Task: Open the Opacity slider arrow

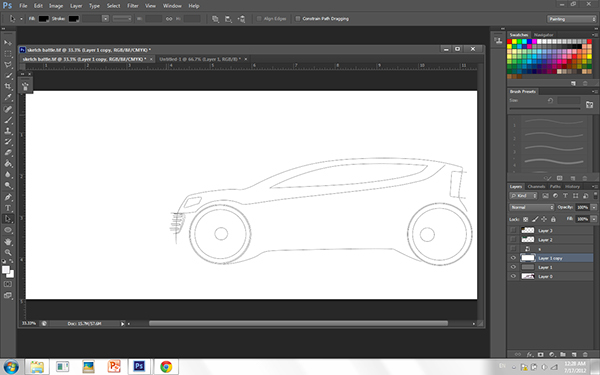Action: [x=594, y=207]
